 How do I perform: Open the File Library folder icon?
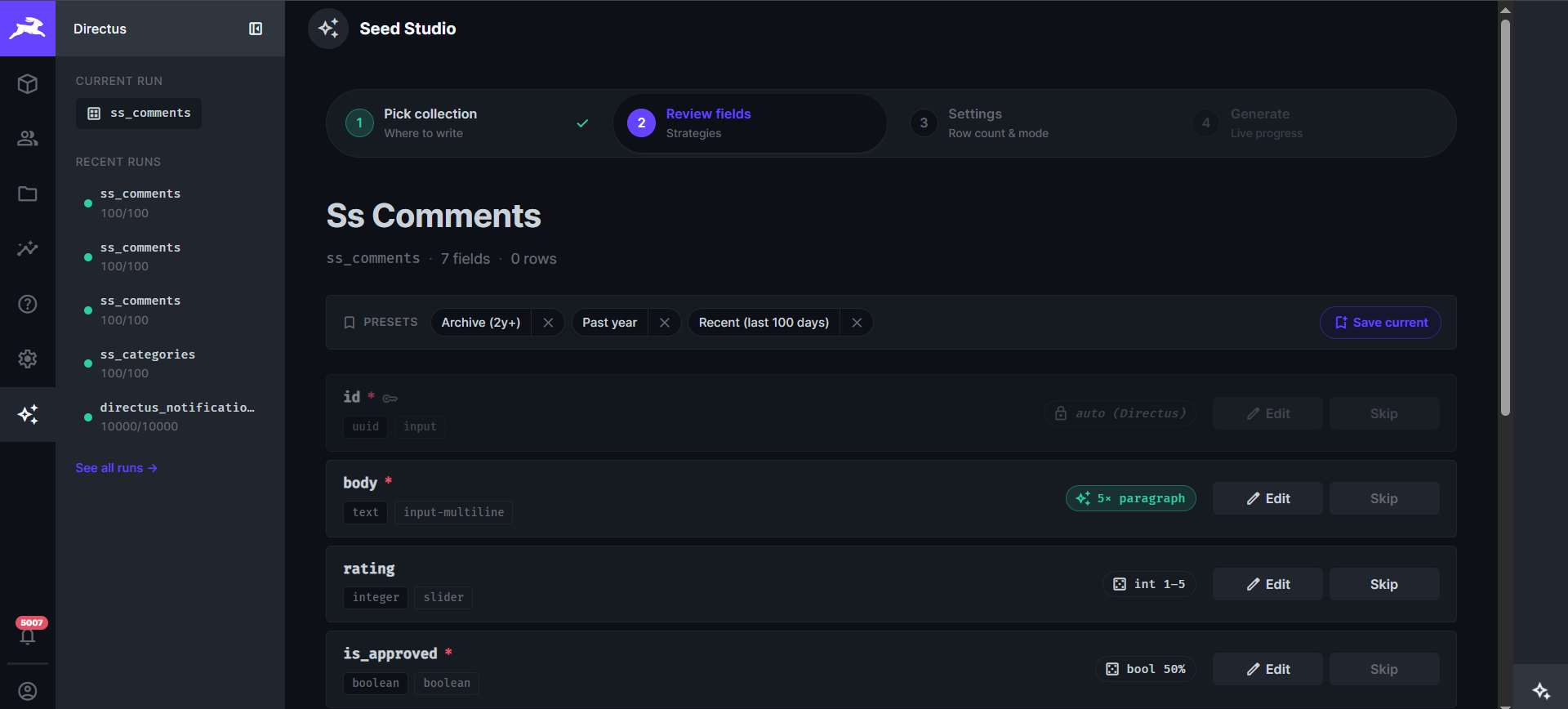coord(28,194)
